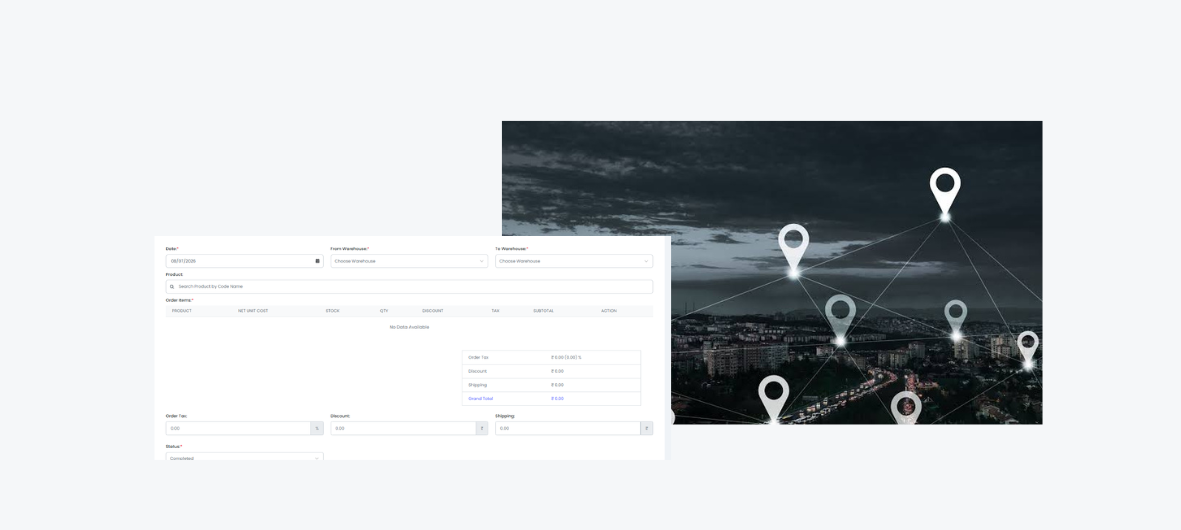Click the Order Tax input field
This screenshot has width=1181, height=530.
pos(238,428)
